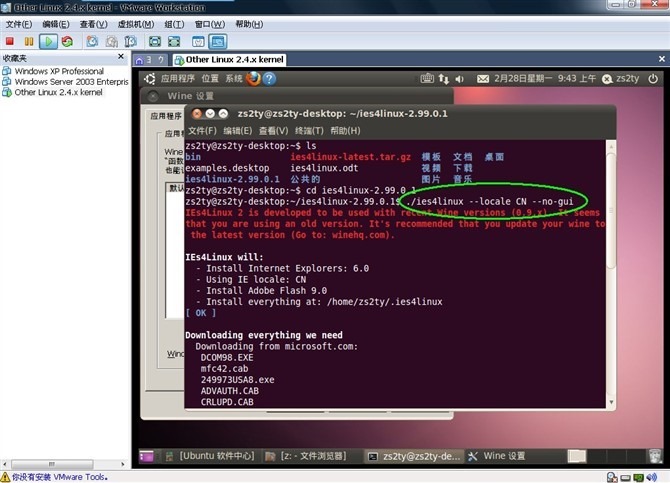Take a snapshot using the snapshot clock icon
Viewport: 670px width, 483px height.
click(x=92, y=41)
